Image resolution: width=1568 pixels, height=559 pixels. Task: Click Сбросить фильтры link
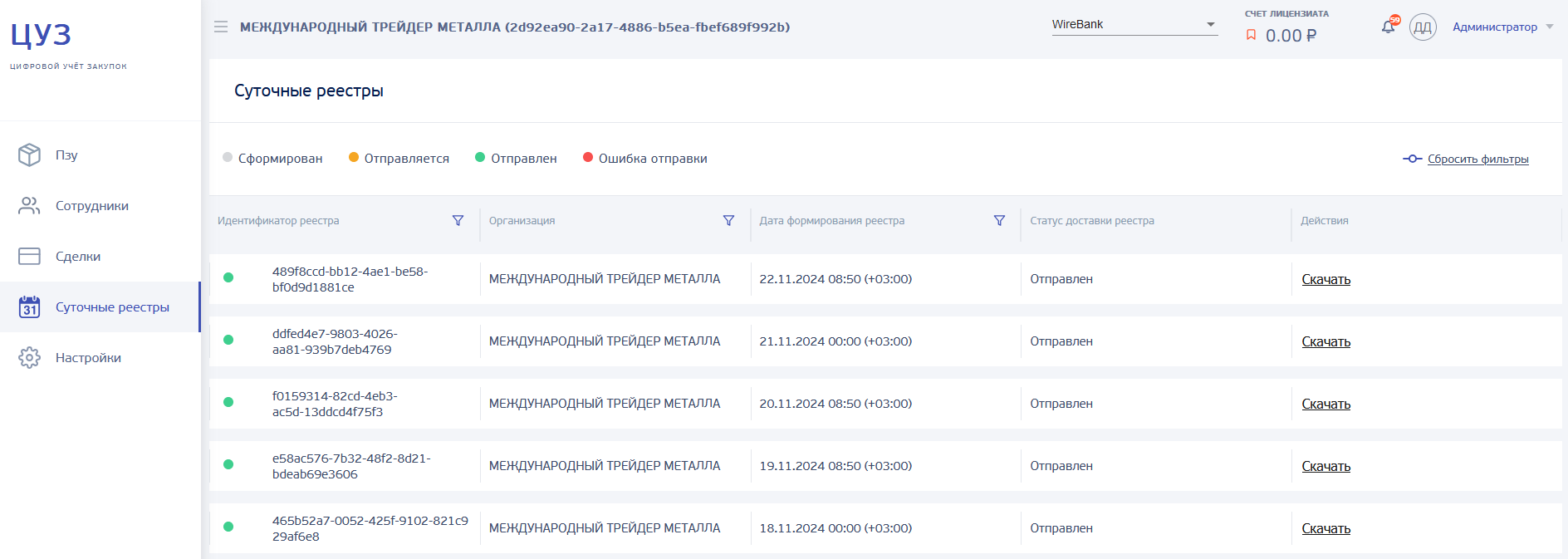tap(1477, 159)
